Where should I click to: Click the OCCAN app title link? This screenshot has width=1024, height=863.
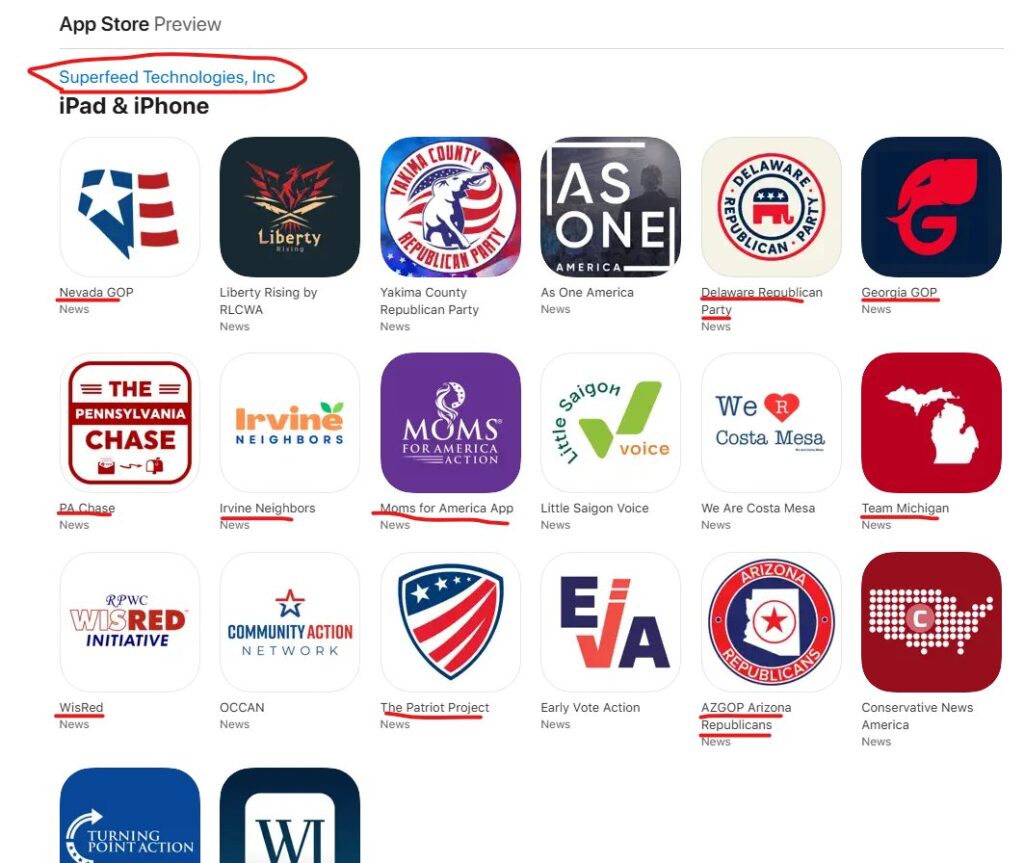(242, 707)
